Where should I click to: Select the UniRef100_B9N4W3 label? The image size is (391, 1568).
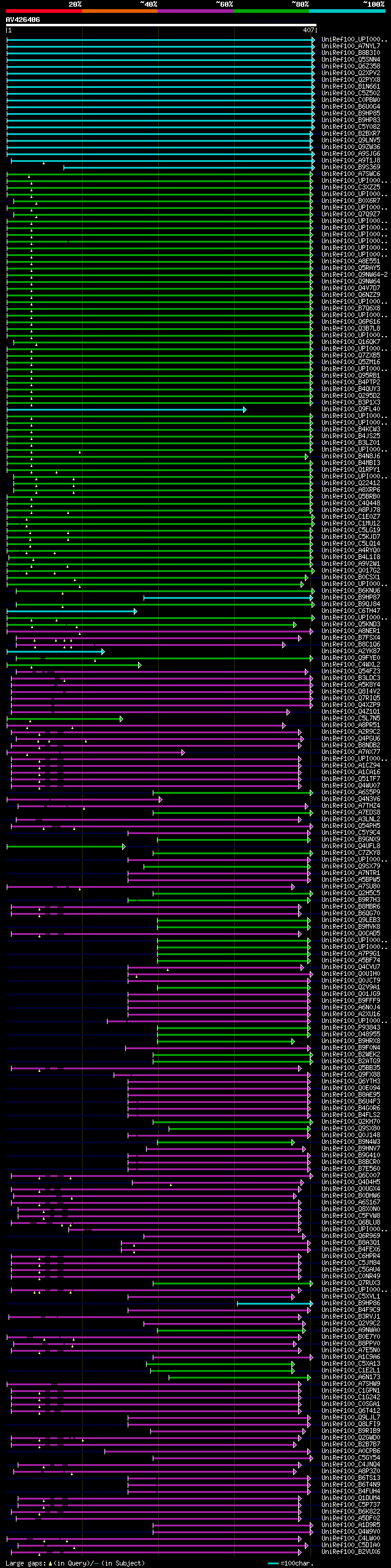click(x=351, y=1141)
